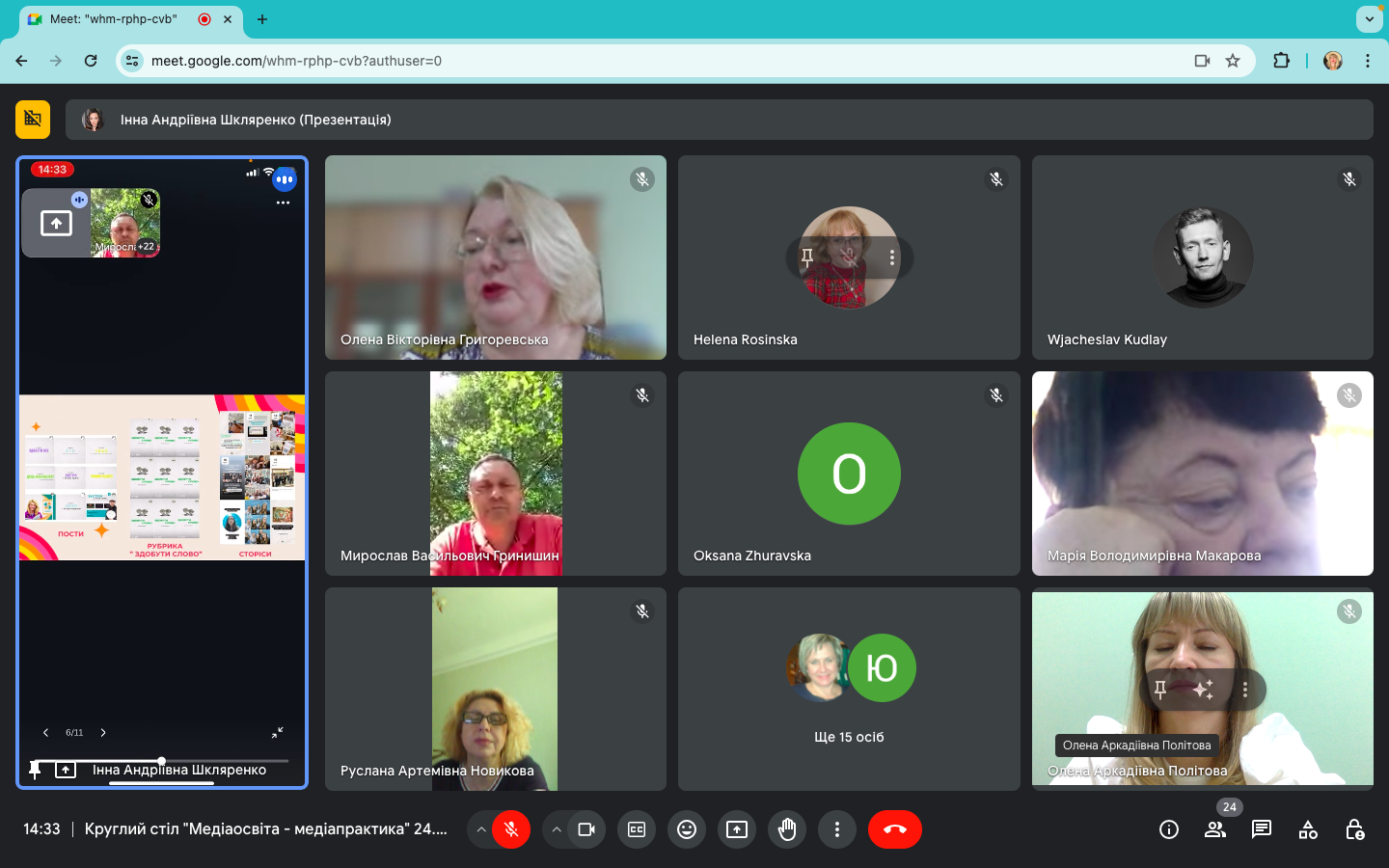
Task: Toggle the camera on or off
Action: 586,829
